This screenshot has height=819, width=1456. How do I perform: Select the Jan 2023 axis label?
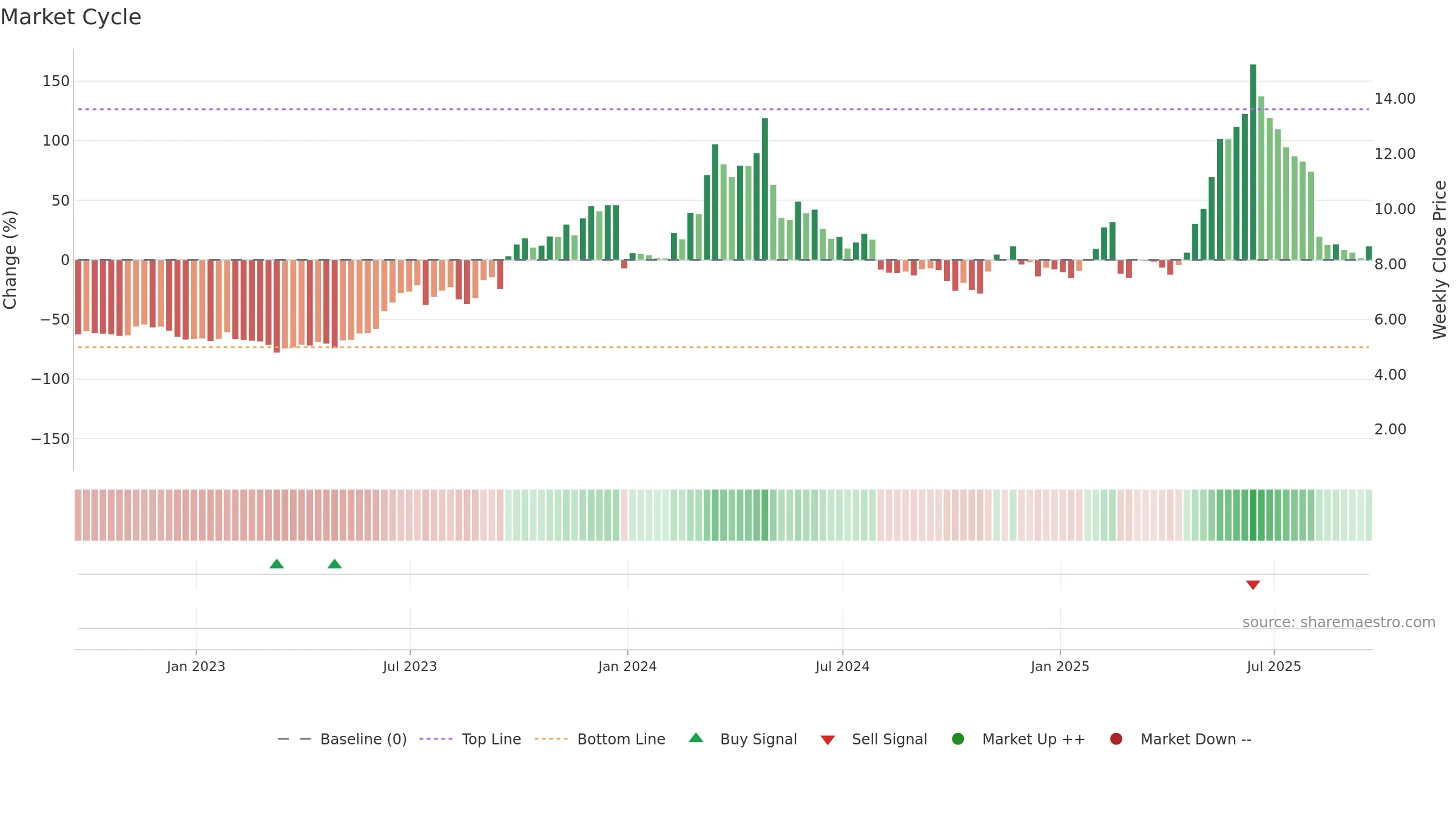(x=196, y=666)
